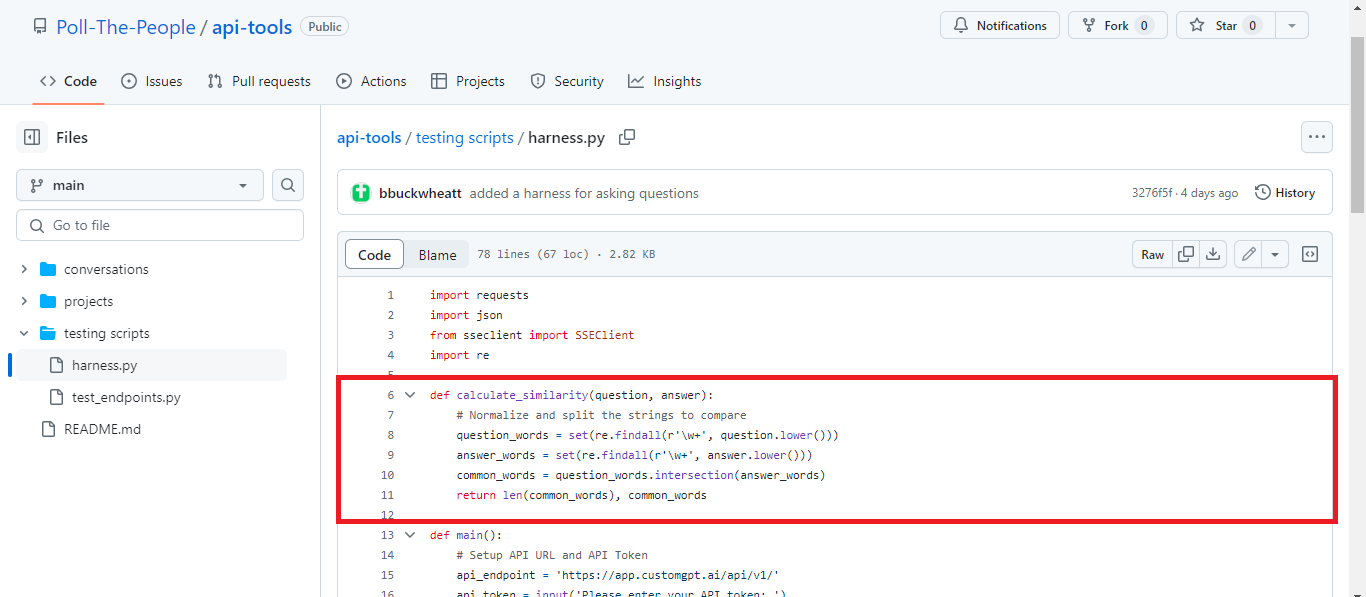Open the api-tools breadcrumb link
This screenshot has width=1366, height=597.
369,137
